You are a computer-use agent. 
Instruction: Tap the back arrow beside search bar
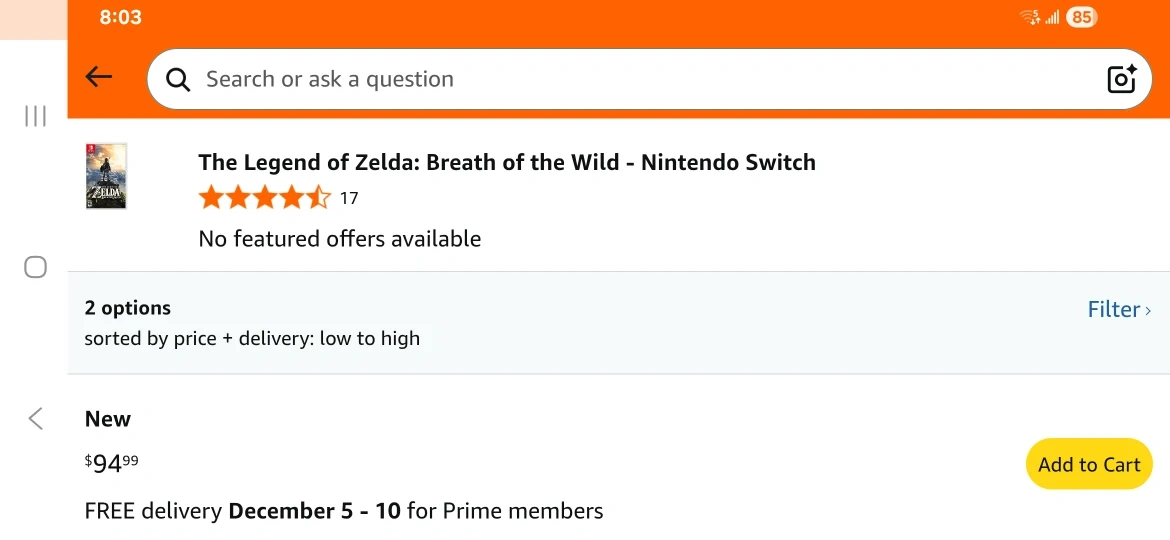(x=99, y=78)
